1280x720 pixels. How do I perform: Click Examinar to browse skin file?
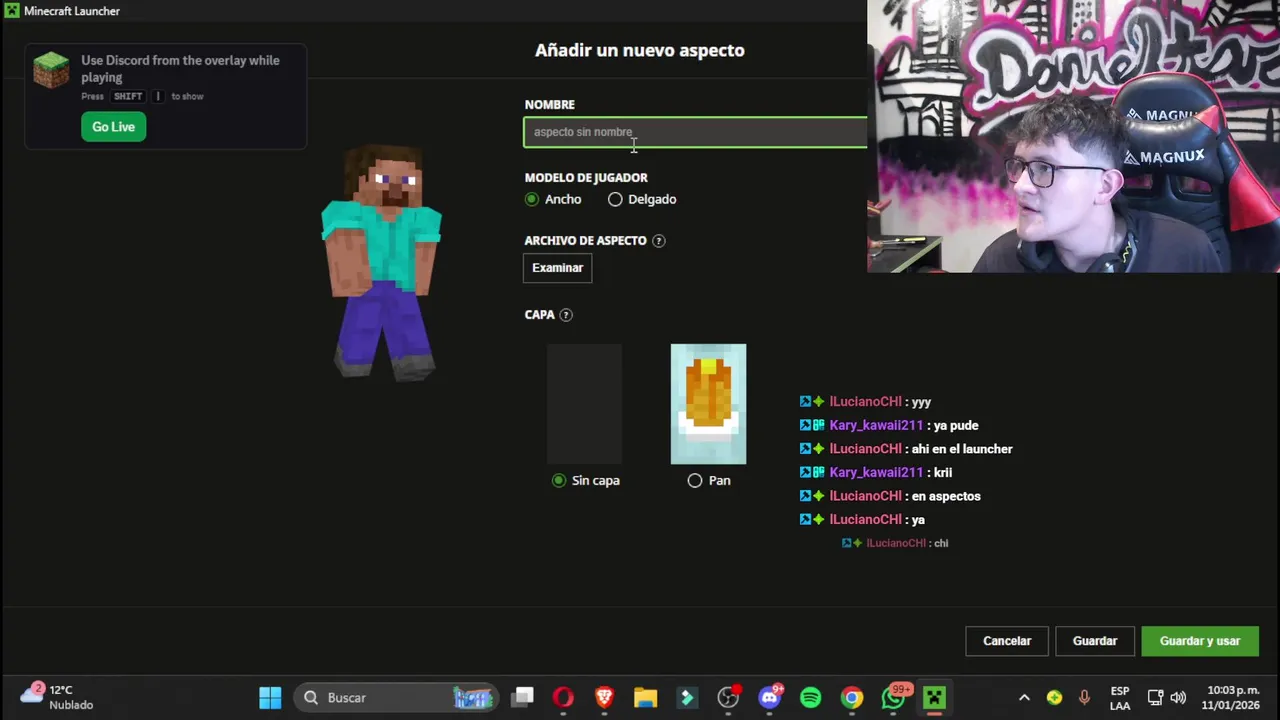tap(557, 268)
